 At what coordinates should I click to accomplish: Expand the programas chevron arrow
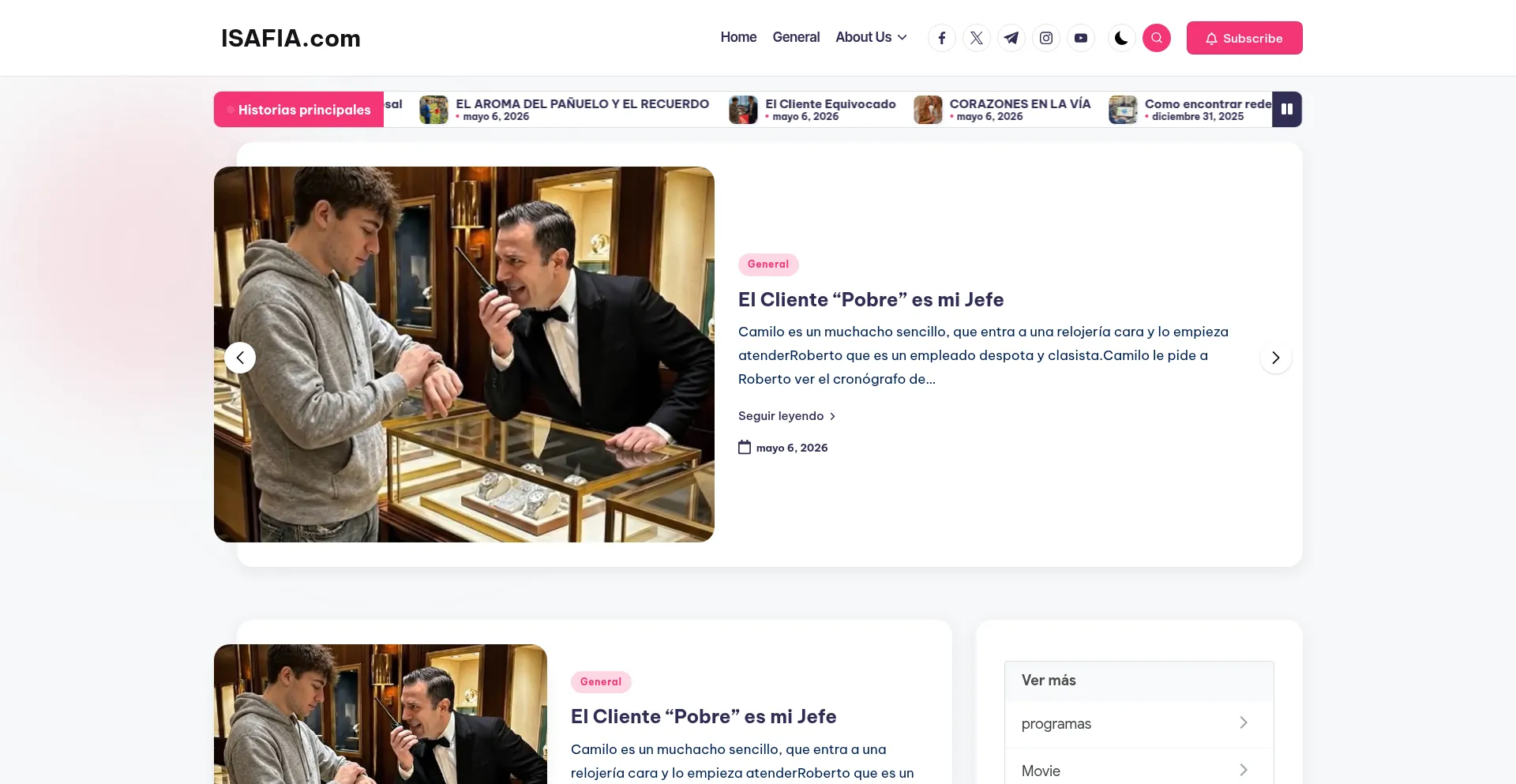coord(1244,723)
